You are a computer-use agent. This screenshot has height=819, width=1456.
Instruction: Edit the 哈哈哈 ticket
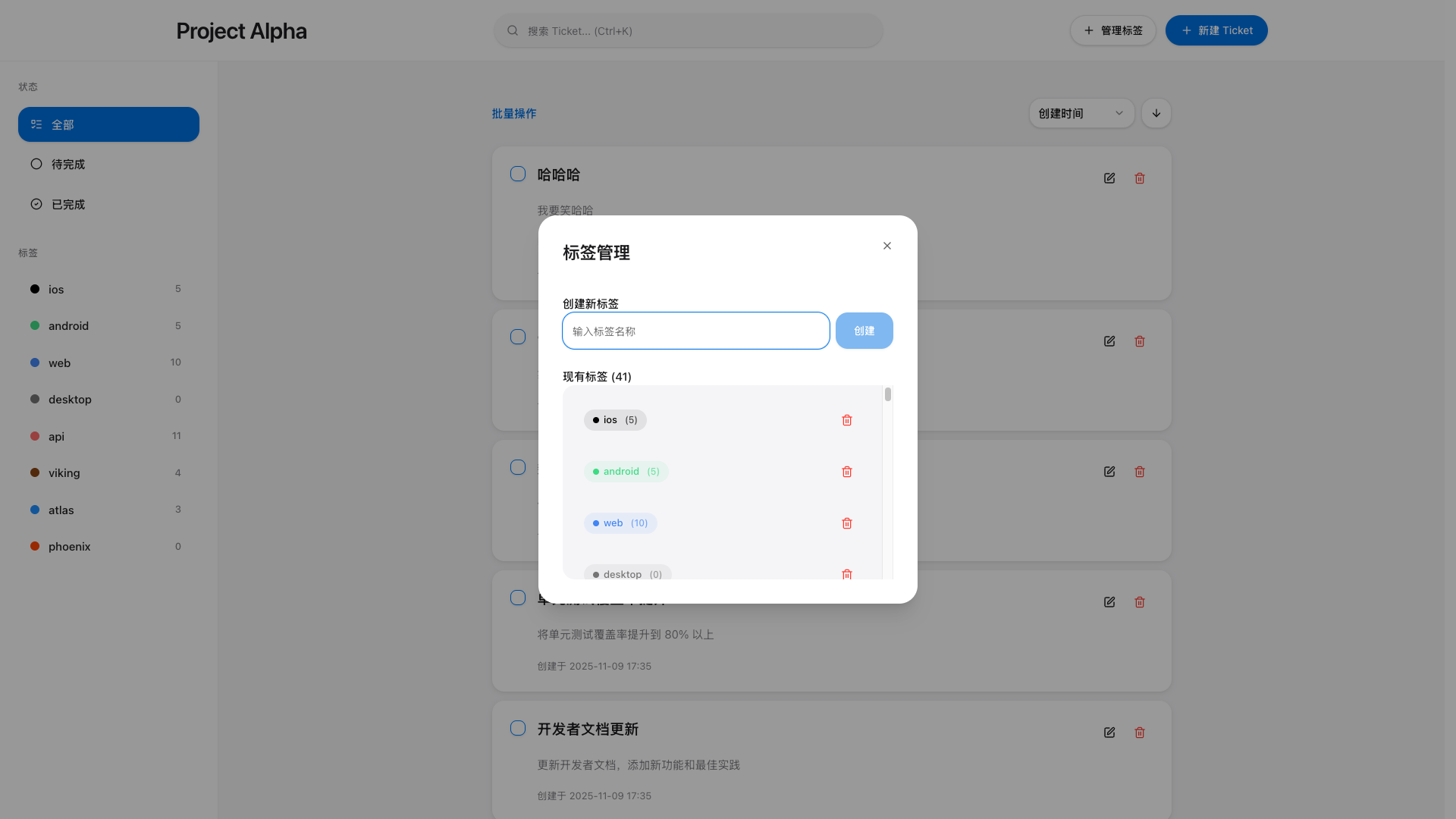click(x=1109, y=178)
